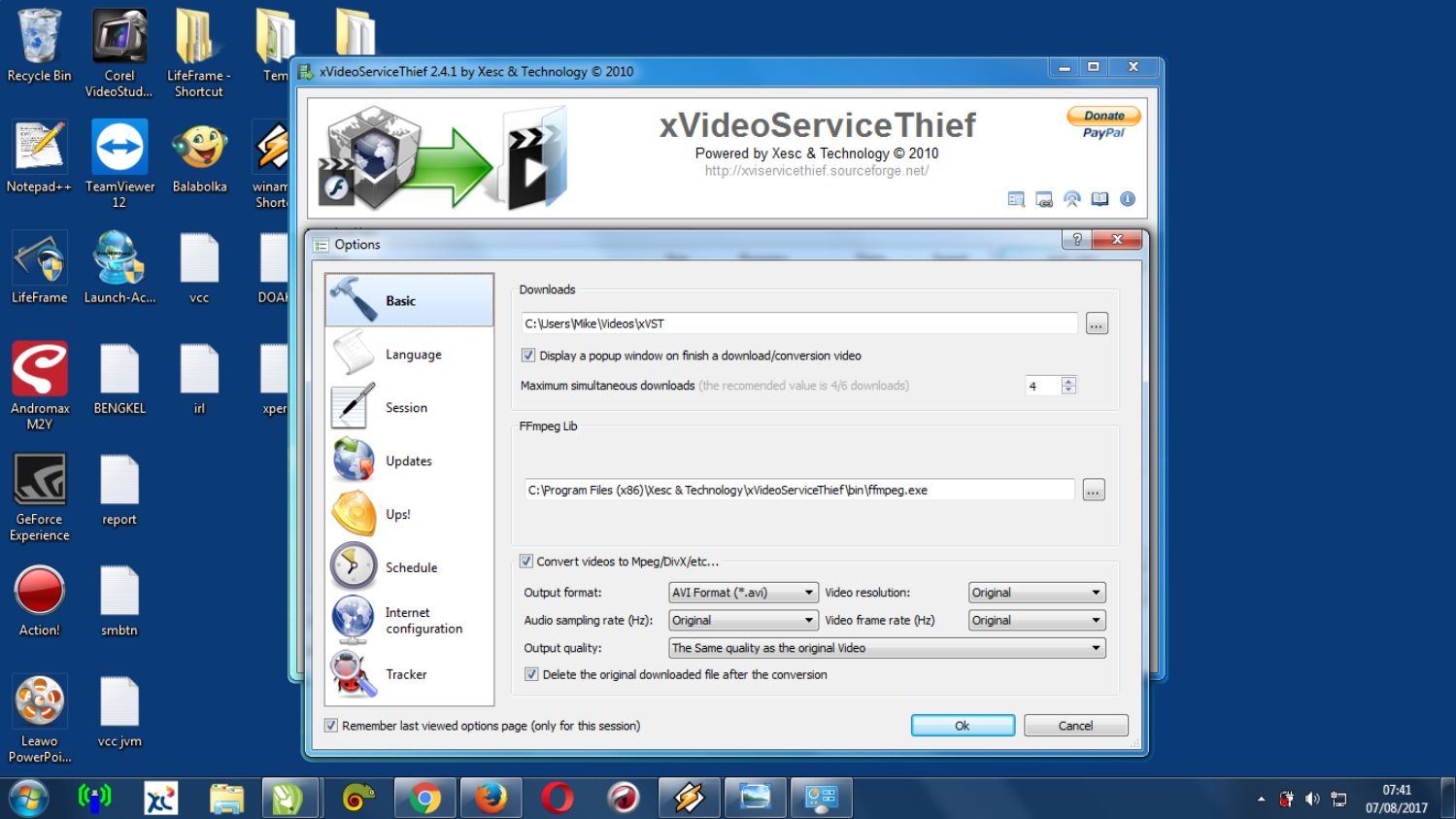Open the Output format AVI dropdown
The image size is (1456, 819).
point(743,593)
